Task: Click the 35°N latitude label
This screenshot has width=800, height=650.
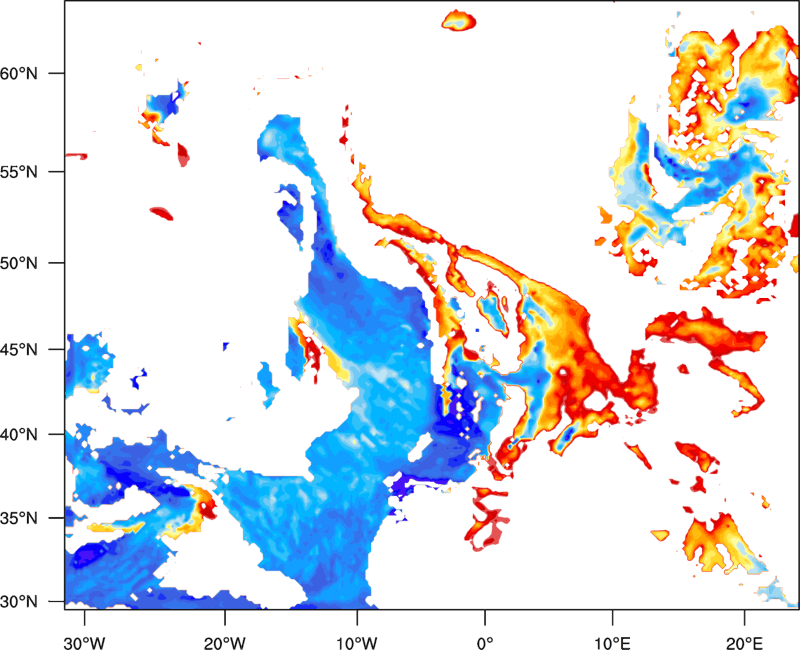Action: tap(18, 518)
